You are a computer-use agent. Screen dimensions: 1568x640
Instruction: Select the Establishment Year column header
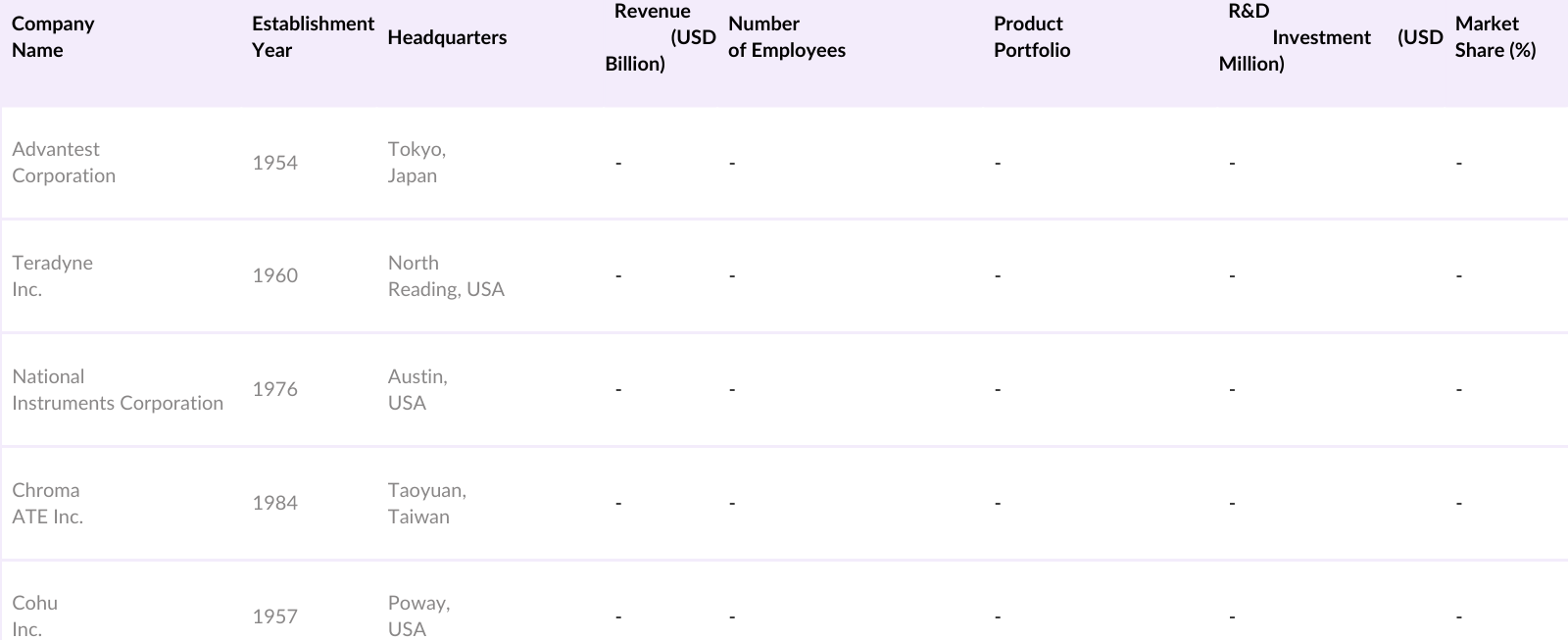pyautogui.click(x=313, y=37)
